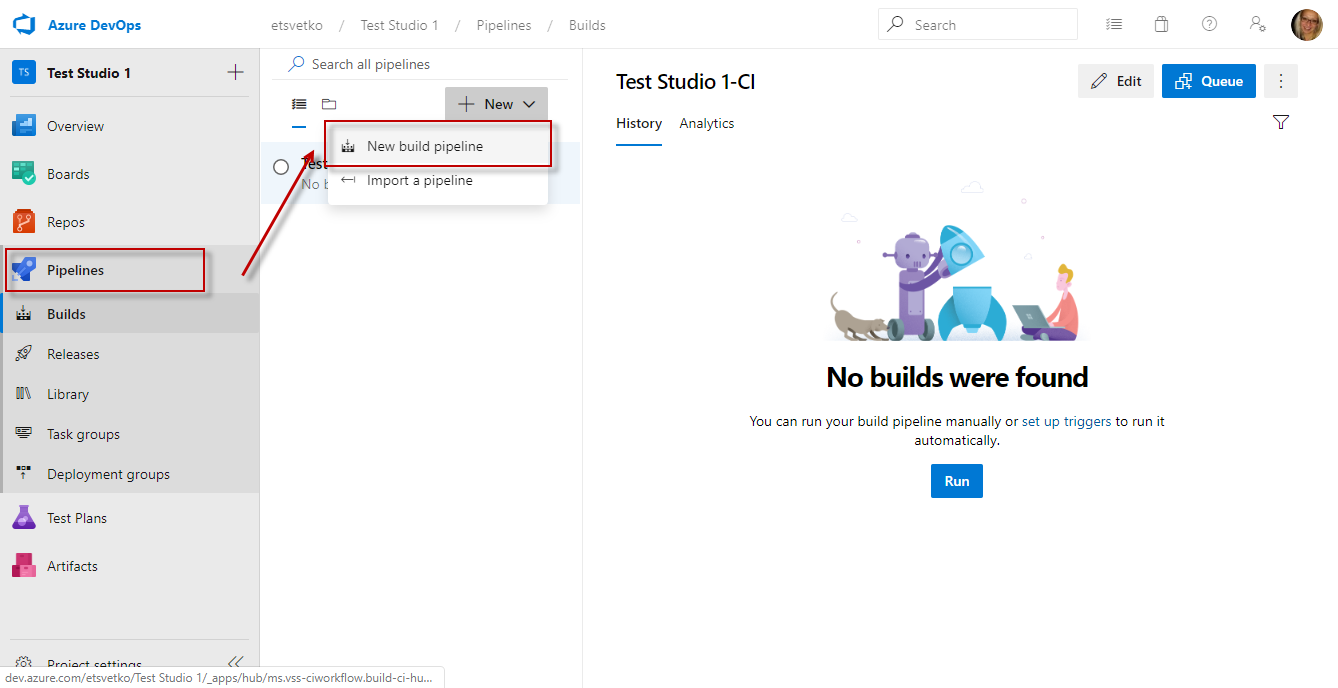Open the Marketplace shopping bag icon
The image size is (1338, 688).
[1161, 25]
